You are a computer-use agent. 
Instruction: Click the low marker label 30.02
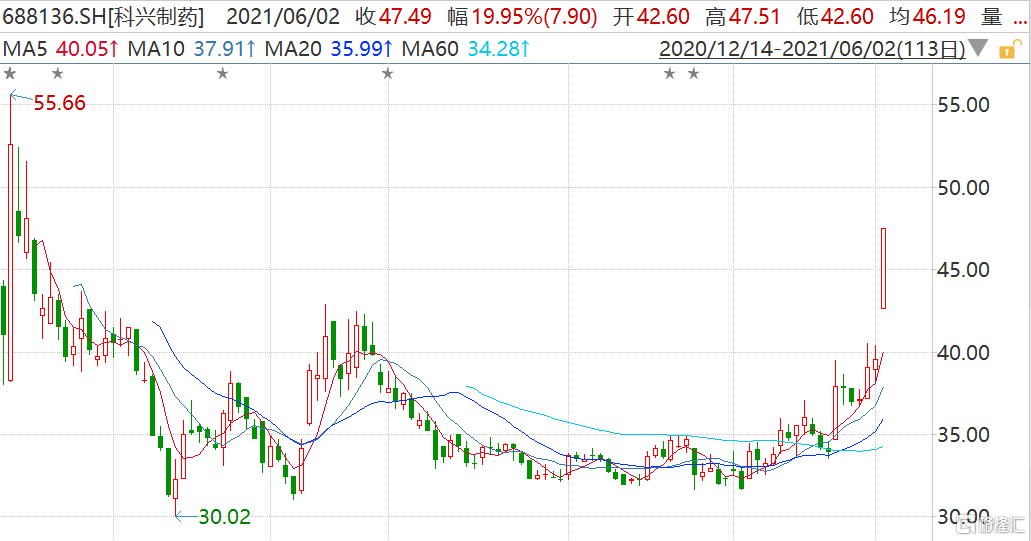[224, 517]
